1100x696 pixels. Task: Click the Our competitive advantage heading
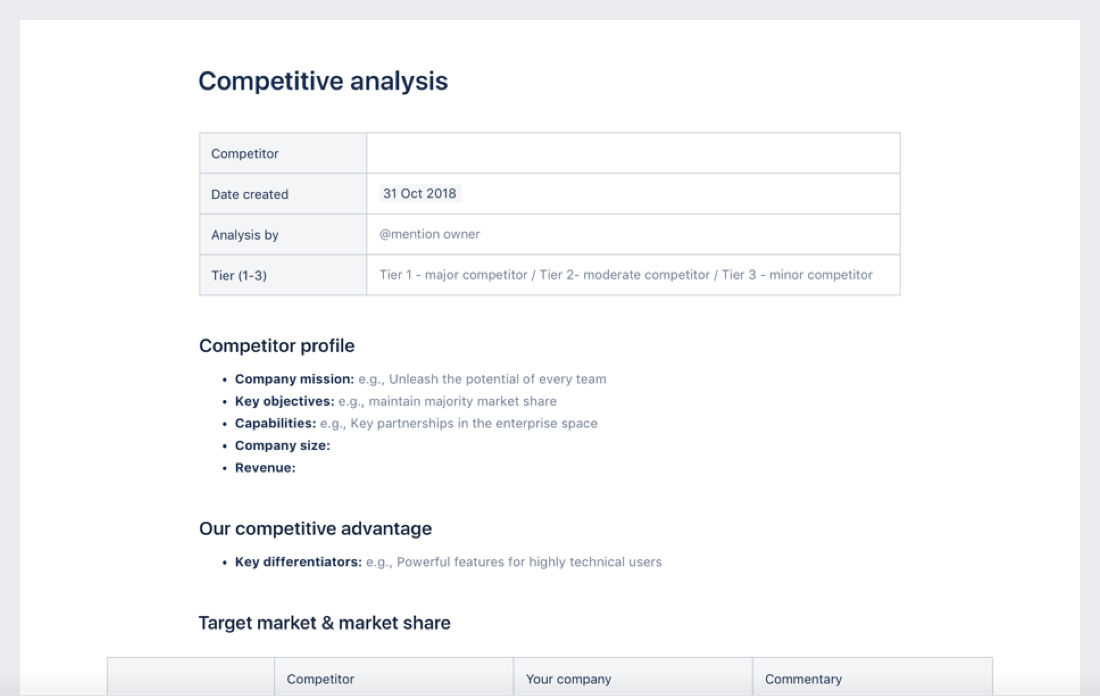tap(315, 528)
